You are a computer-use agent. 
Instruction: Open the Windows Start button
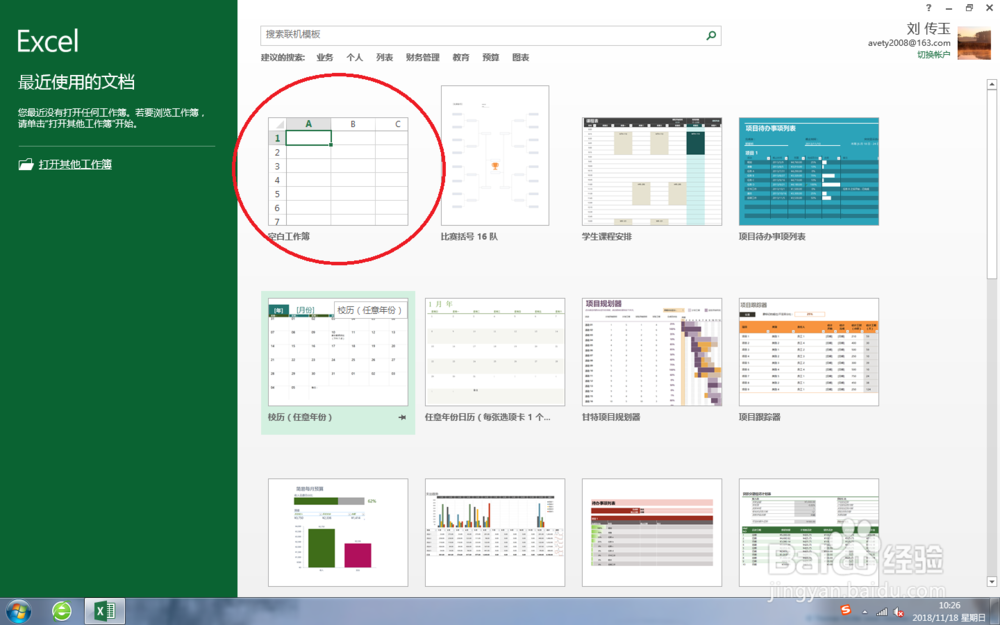pos(17,611)
